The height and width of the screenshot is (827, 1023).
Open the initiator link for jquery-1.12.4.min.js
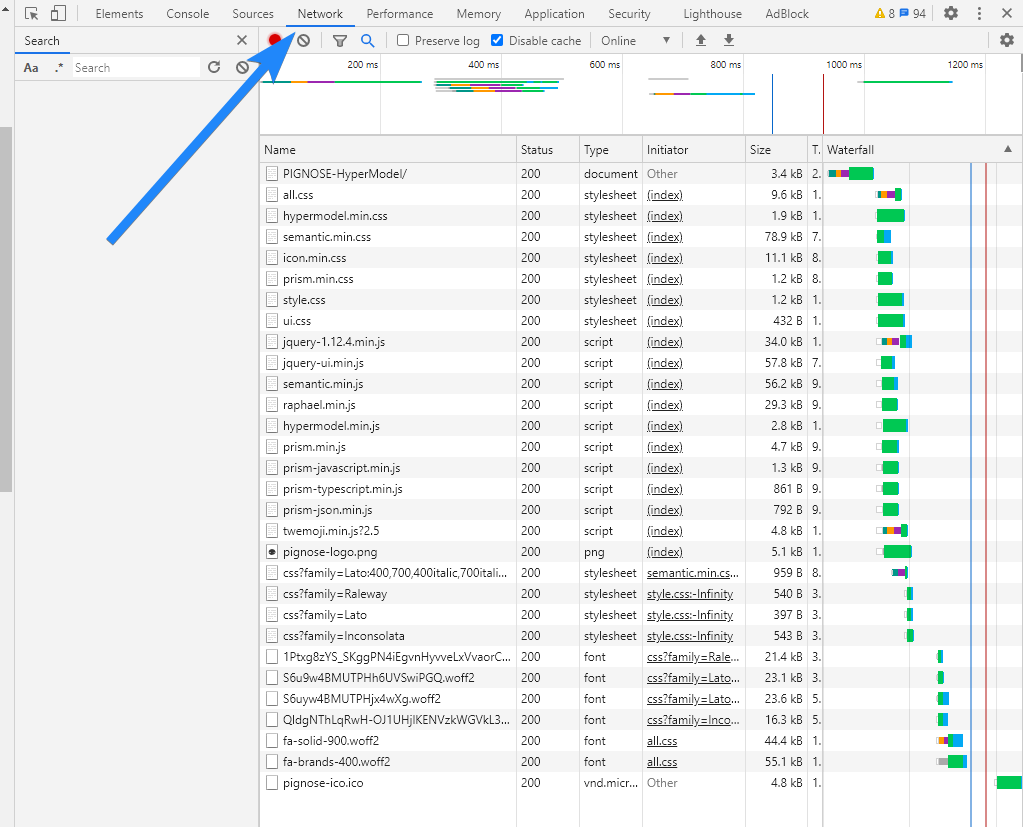[x=665, y=342]
